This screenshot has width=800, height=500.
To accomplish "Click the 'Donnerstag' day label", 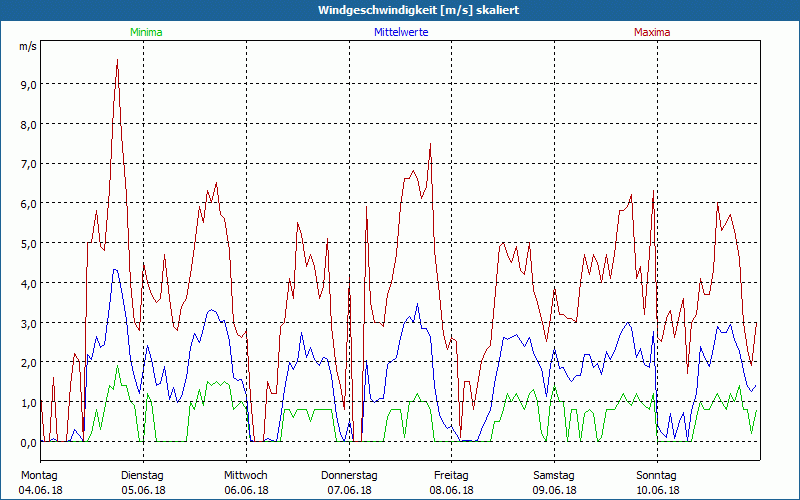I will (349, 476).
